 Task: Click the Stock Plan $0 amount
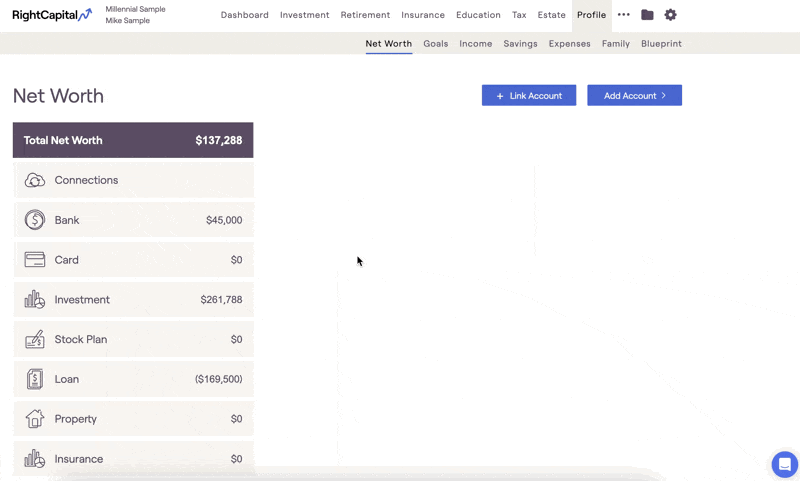(x=236, y=339)
